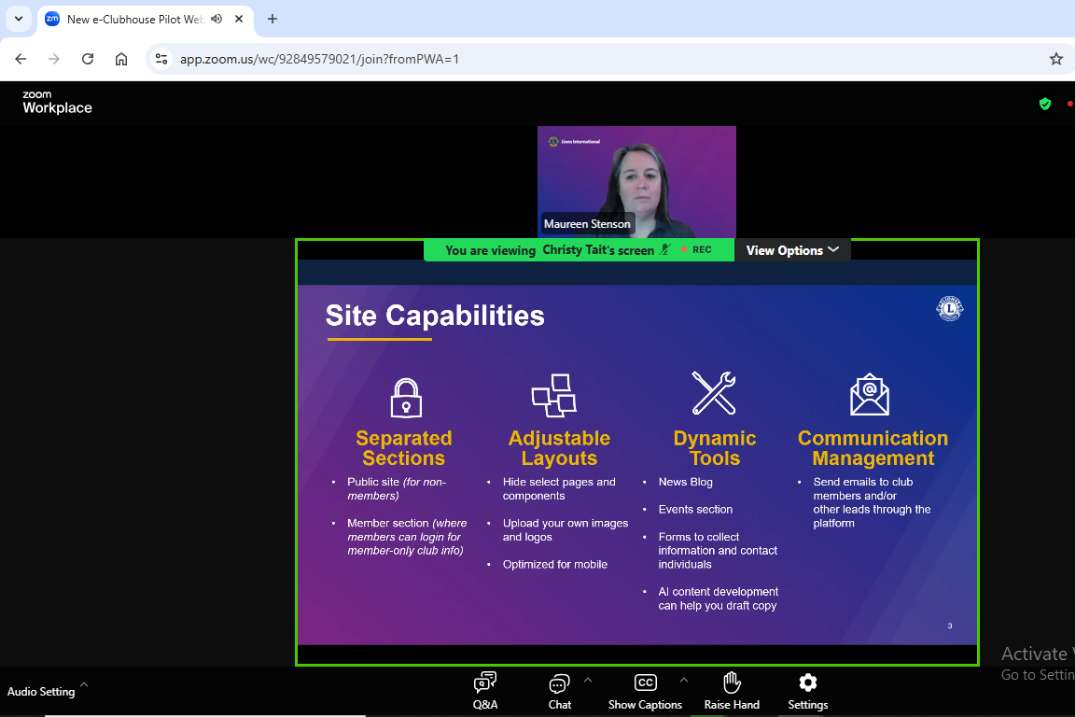Open the Q&A panel

[x=485, y=690]
